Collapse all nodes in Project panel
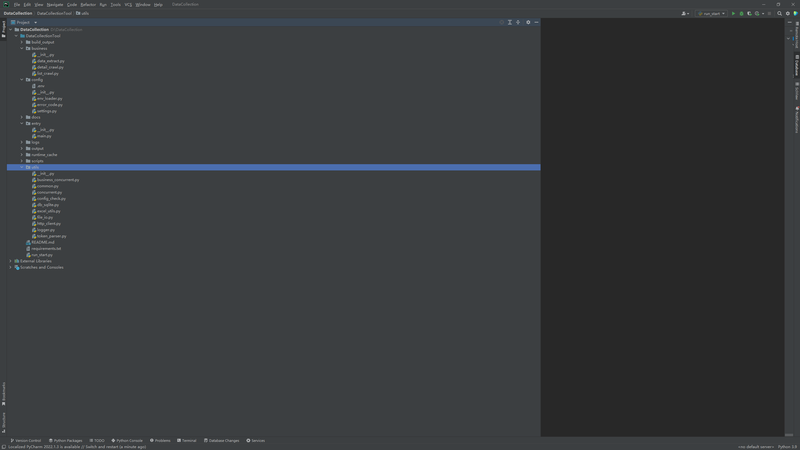 coord(518,22)
